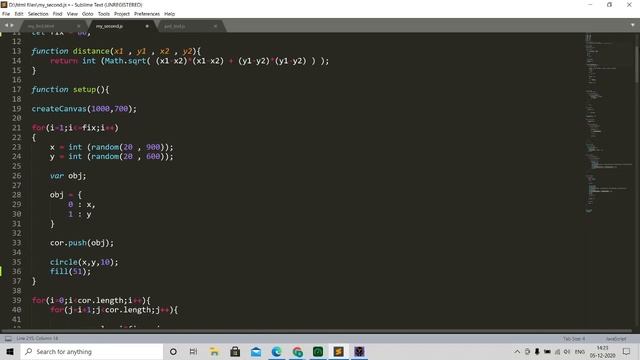Open the JavaScript syntax selector
The image size is (640, 360).
pyautogui.click(x=616, y=339)
